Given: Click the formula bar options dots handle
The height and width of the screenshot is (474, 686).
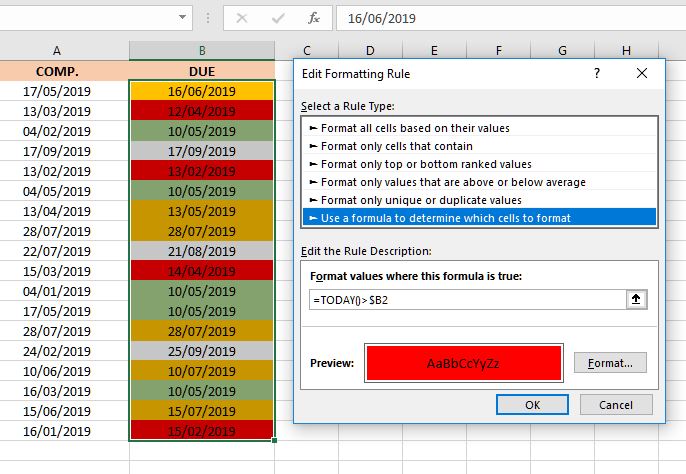Looking at the screenshot, I should (208, 18).
